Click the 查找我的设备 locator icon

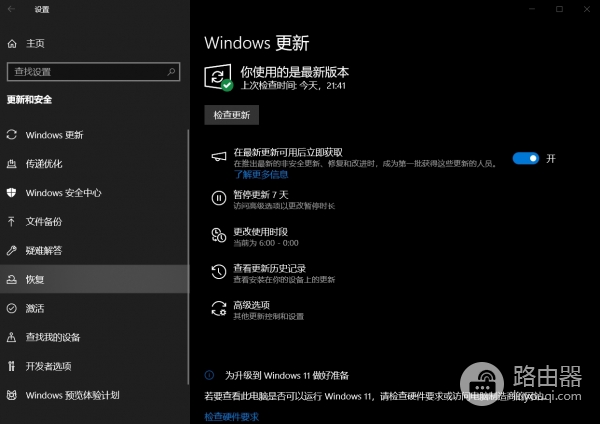click(11, 337)
